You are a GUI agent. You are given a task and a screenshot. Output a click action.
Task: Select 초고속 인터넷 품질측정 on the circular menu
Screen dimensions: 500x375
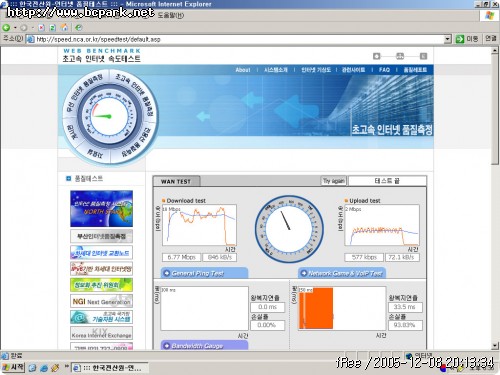[x=135, y=95]
